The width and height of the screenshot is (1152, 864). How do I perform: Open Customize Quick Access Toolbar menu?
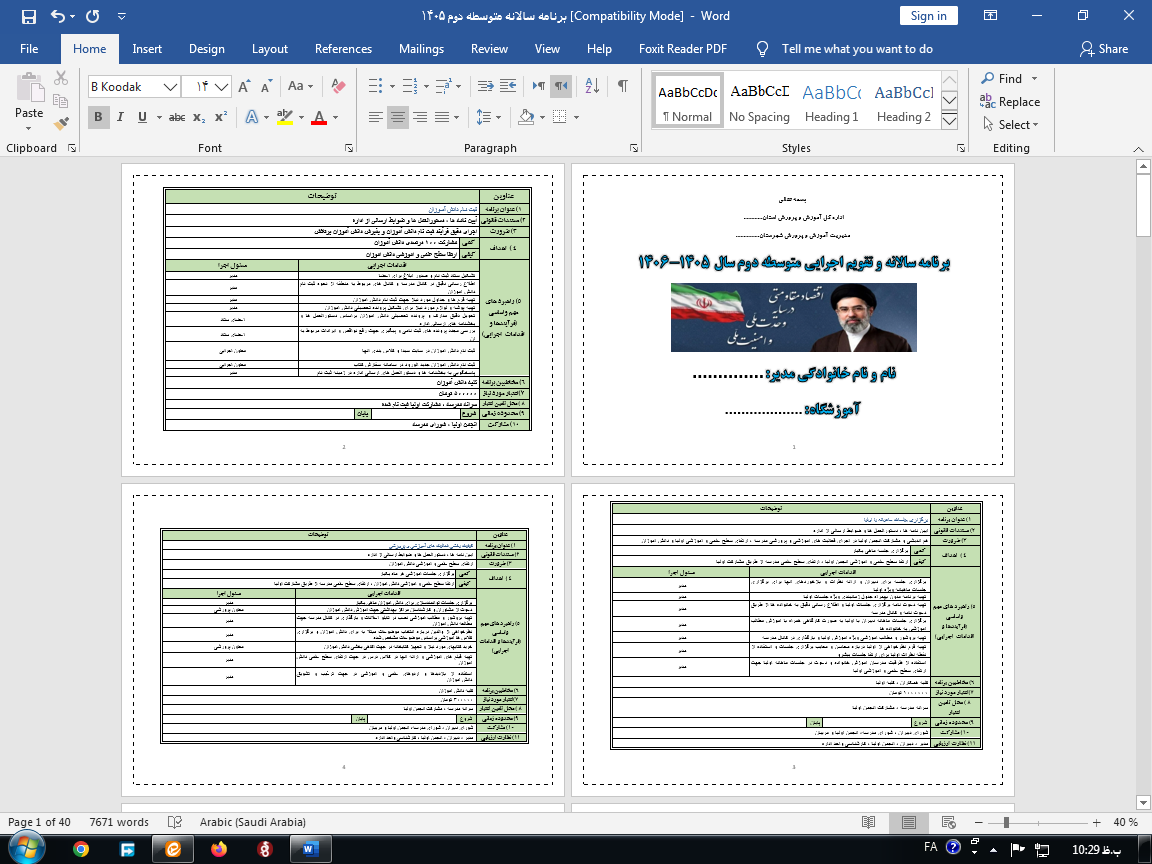(x=122, y=16)
